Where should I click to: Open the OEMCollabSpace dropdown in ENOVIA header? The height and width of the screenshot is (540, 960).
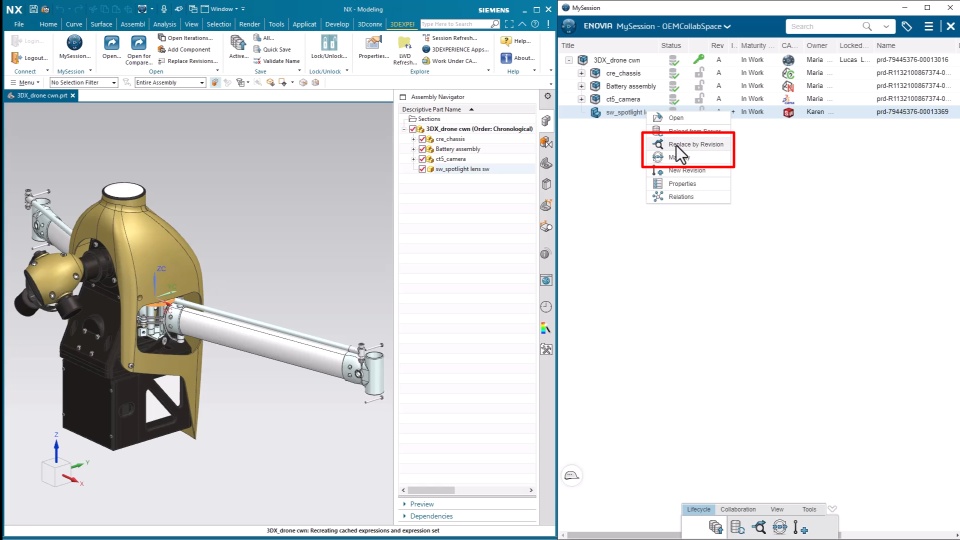727,26
